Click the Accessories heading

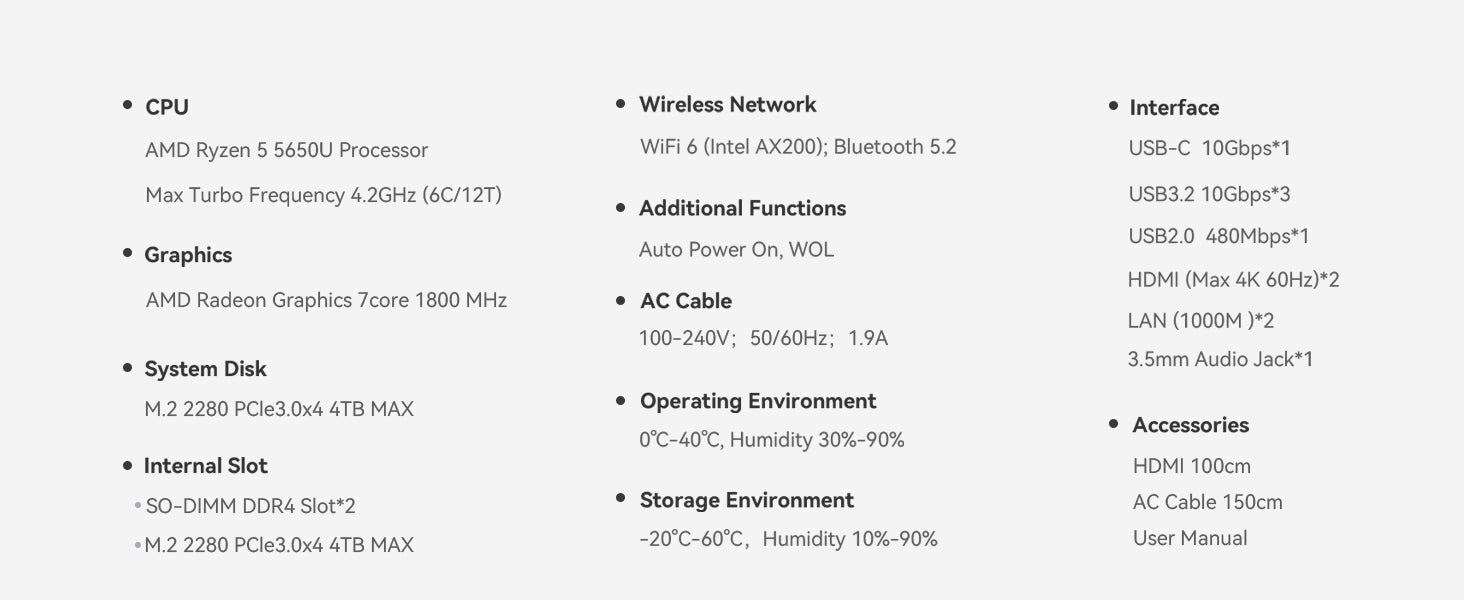[x=1190, y=425]
